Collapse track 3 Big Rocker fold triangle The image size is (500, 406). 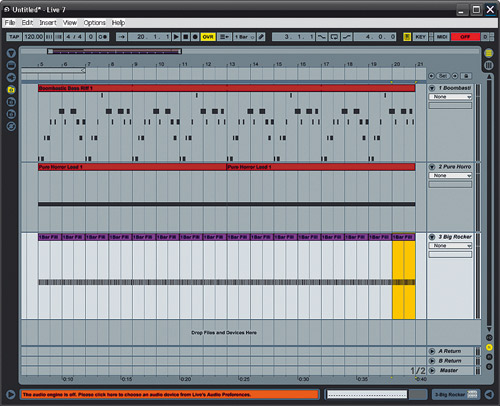click(x=432, y=237)
